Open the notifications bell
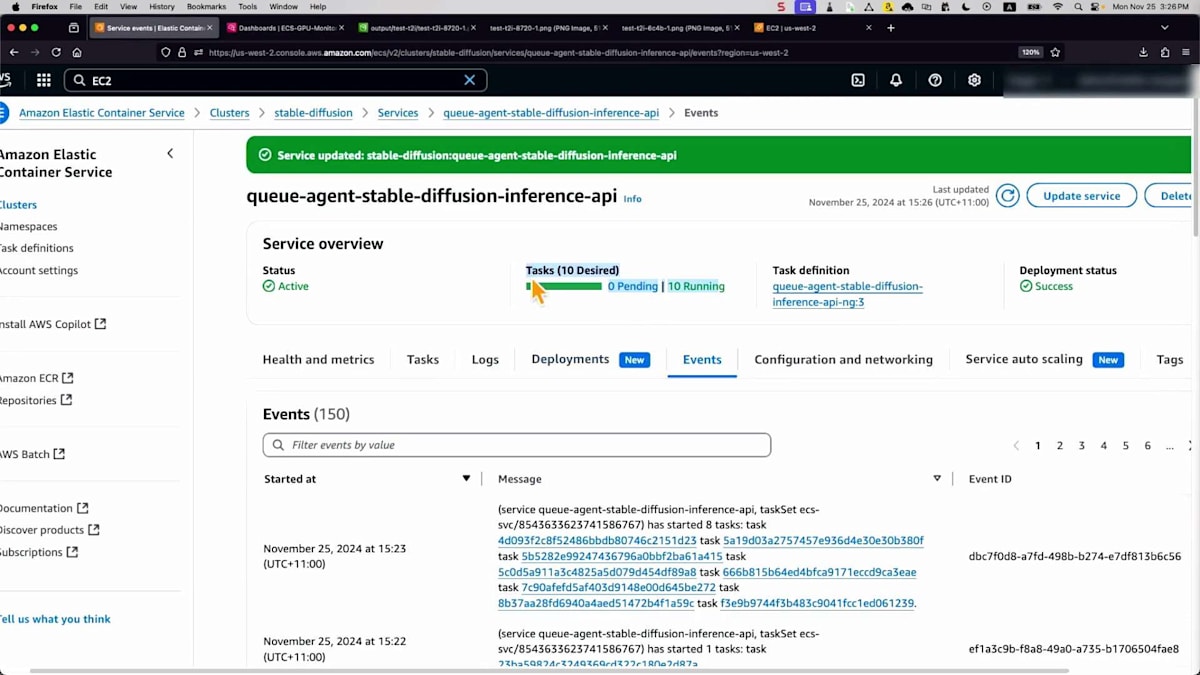 896,80
